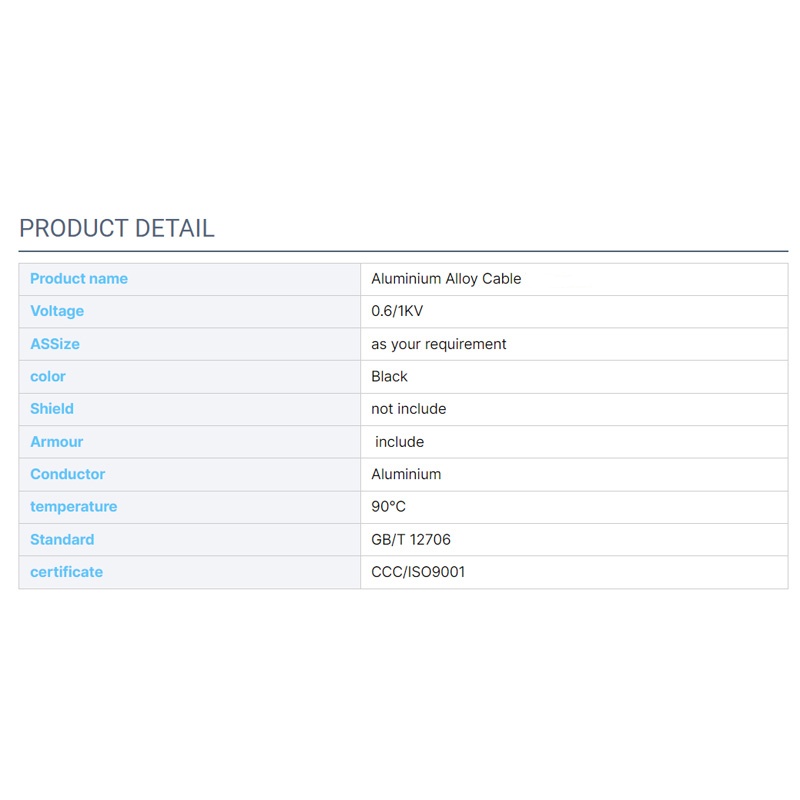Click the Aluminium conductor value
The height and width of the screenshot is (800, 800).
point(406,474)
